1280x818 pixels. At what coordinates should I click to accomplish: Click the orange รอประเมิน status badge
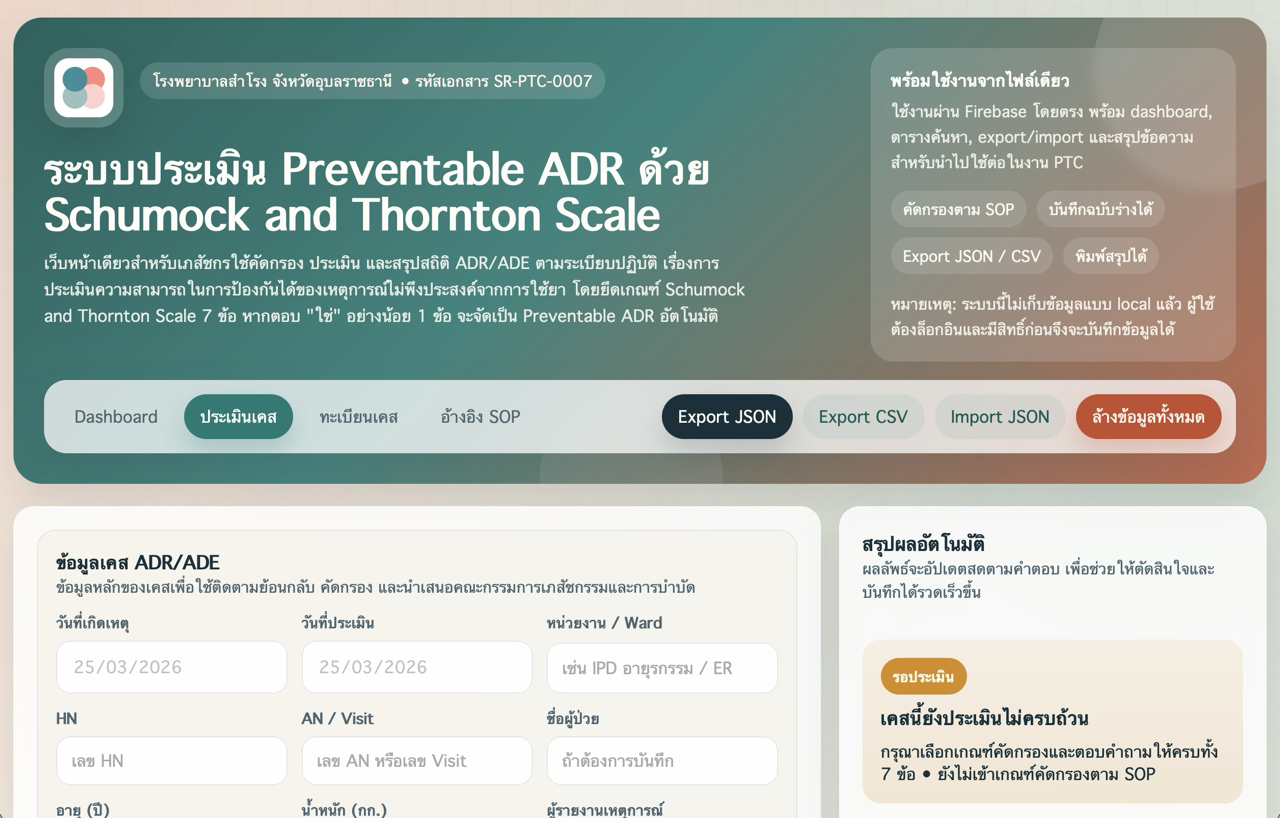[923, 677]
